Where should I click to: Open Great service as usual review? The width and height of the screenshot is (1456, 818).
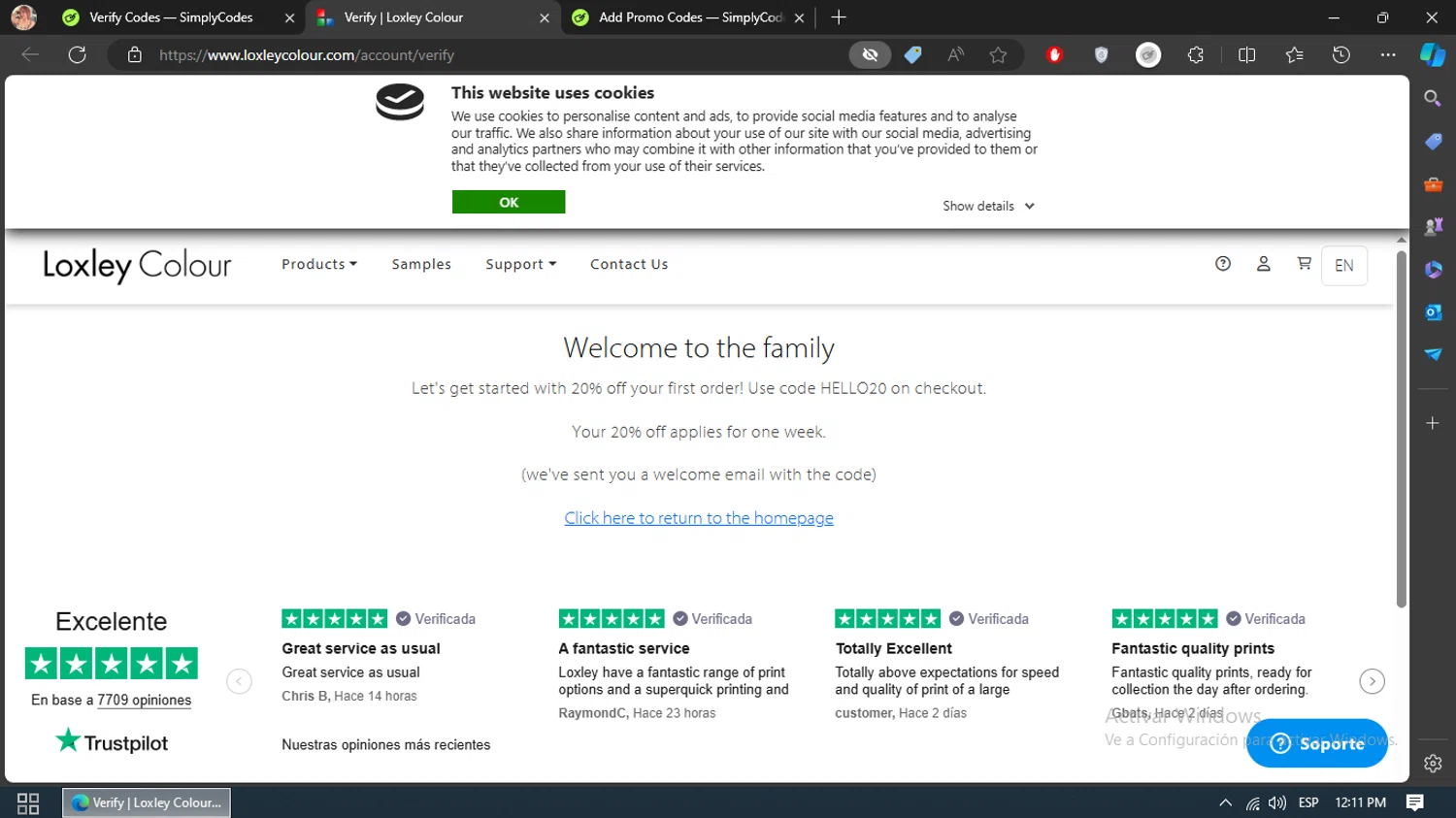361,648
